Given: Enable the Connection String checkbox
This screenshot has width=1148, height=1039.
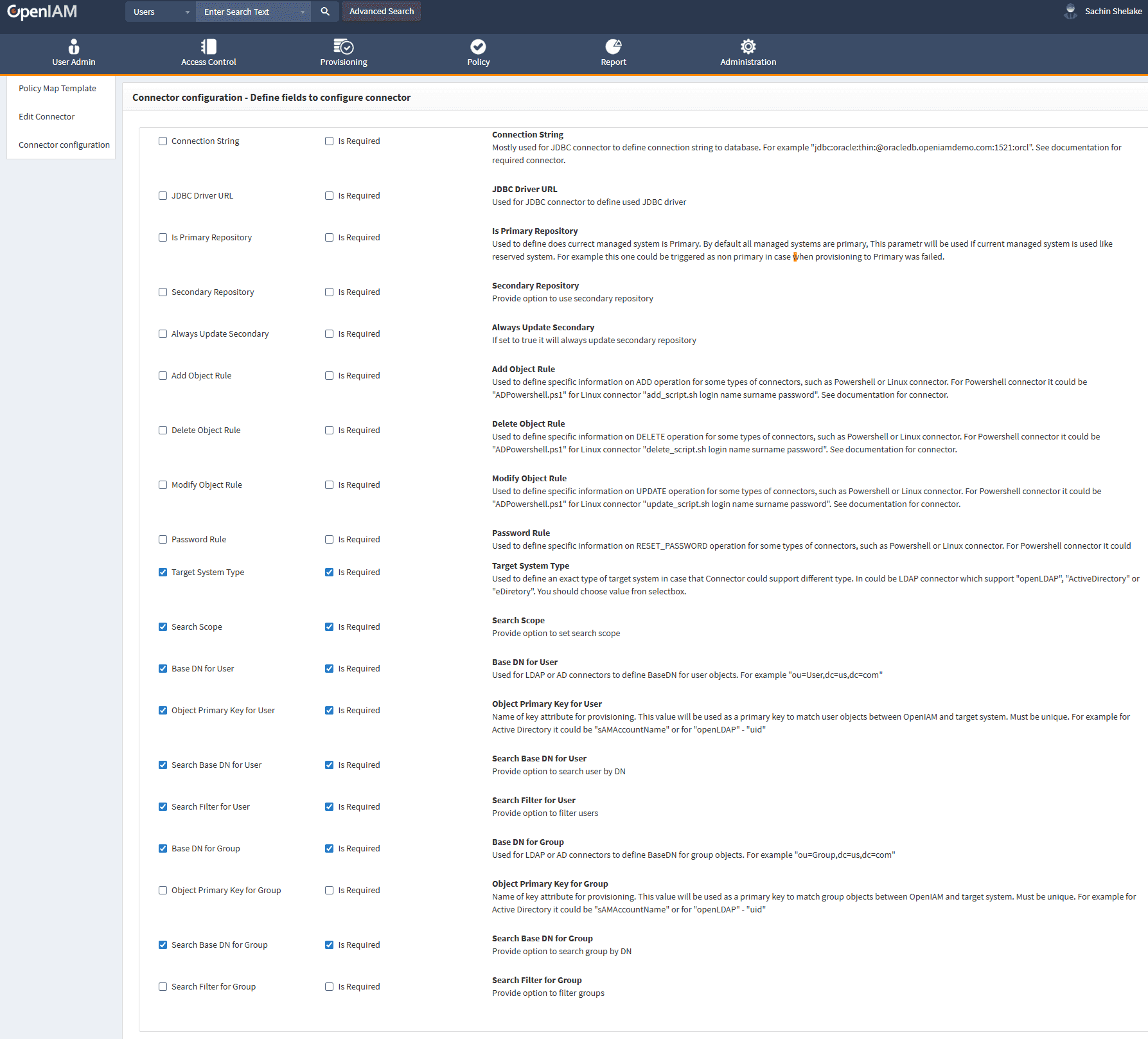Looking at the screenshot, I should coord(163,141).
